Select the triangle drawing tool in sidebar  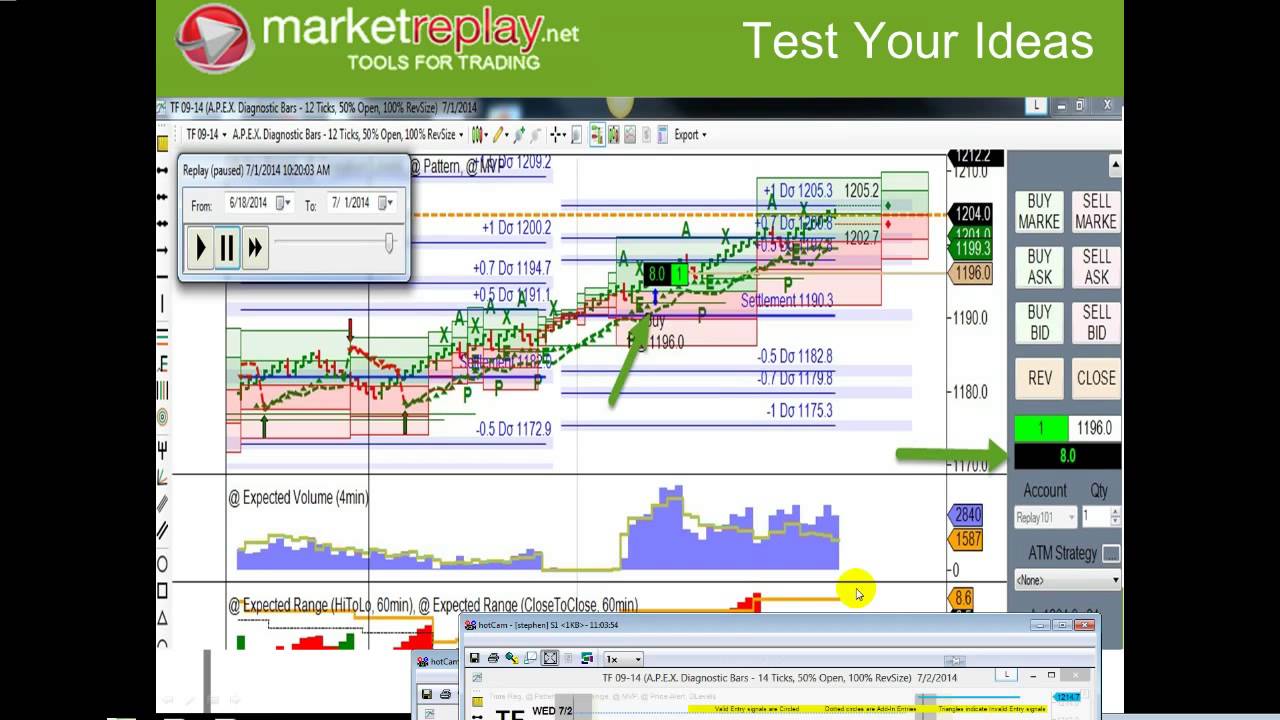(163, 617)
